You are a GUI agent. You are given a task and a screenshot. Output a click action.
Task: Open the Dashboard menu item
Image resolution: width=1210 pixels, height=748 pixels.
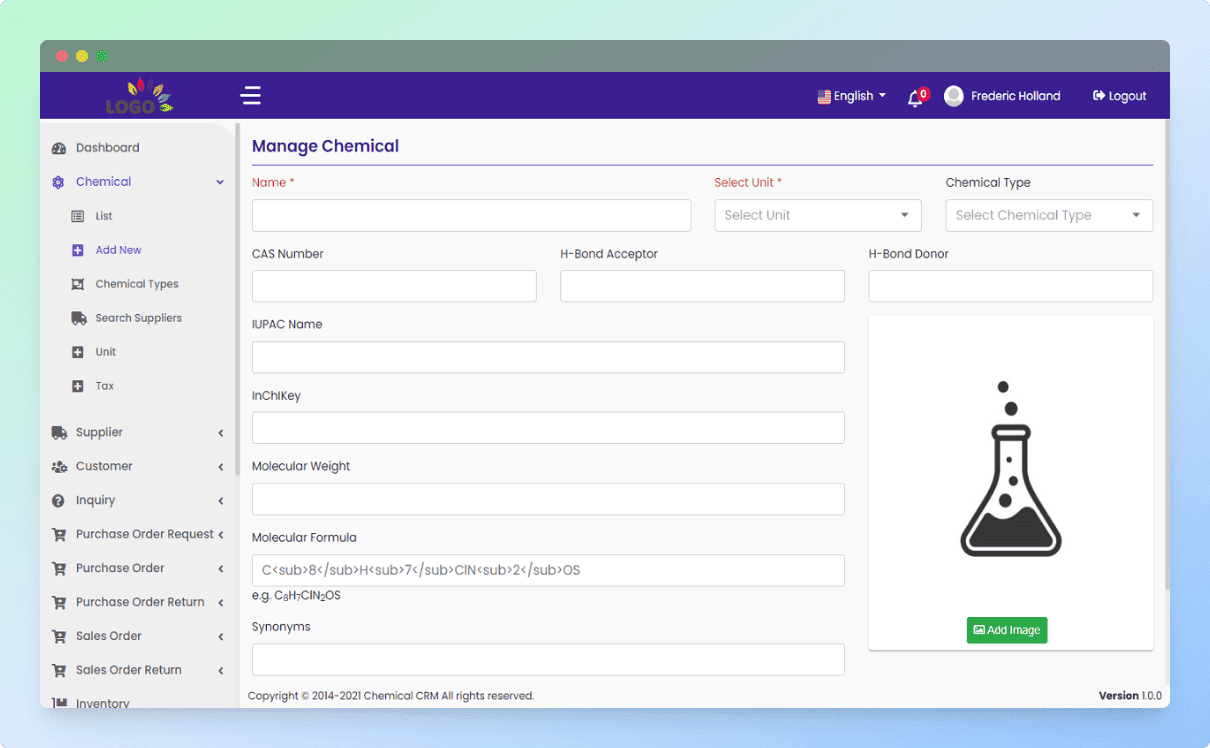(x=108, y=148)
